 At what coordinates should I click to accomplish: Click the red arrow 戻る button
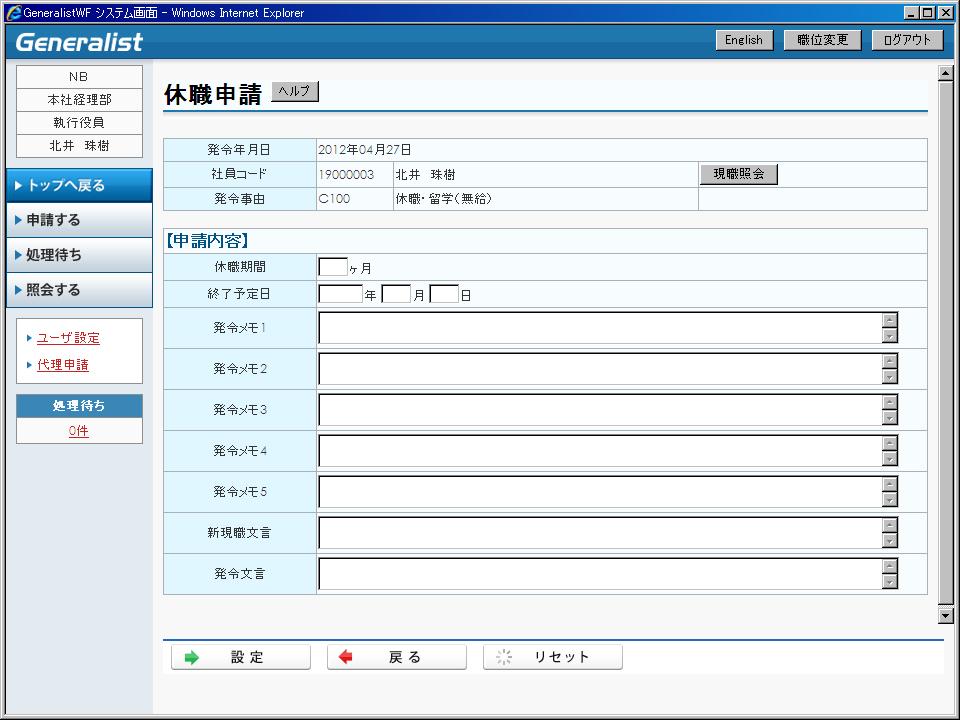[396, 657]
